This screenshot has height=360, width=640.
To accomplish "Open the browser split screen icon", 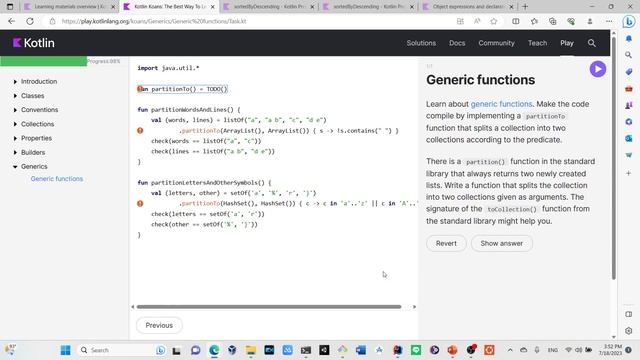I will coord(516,21).
